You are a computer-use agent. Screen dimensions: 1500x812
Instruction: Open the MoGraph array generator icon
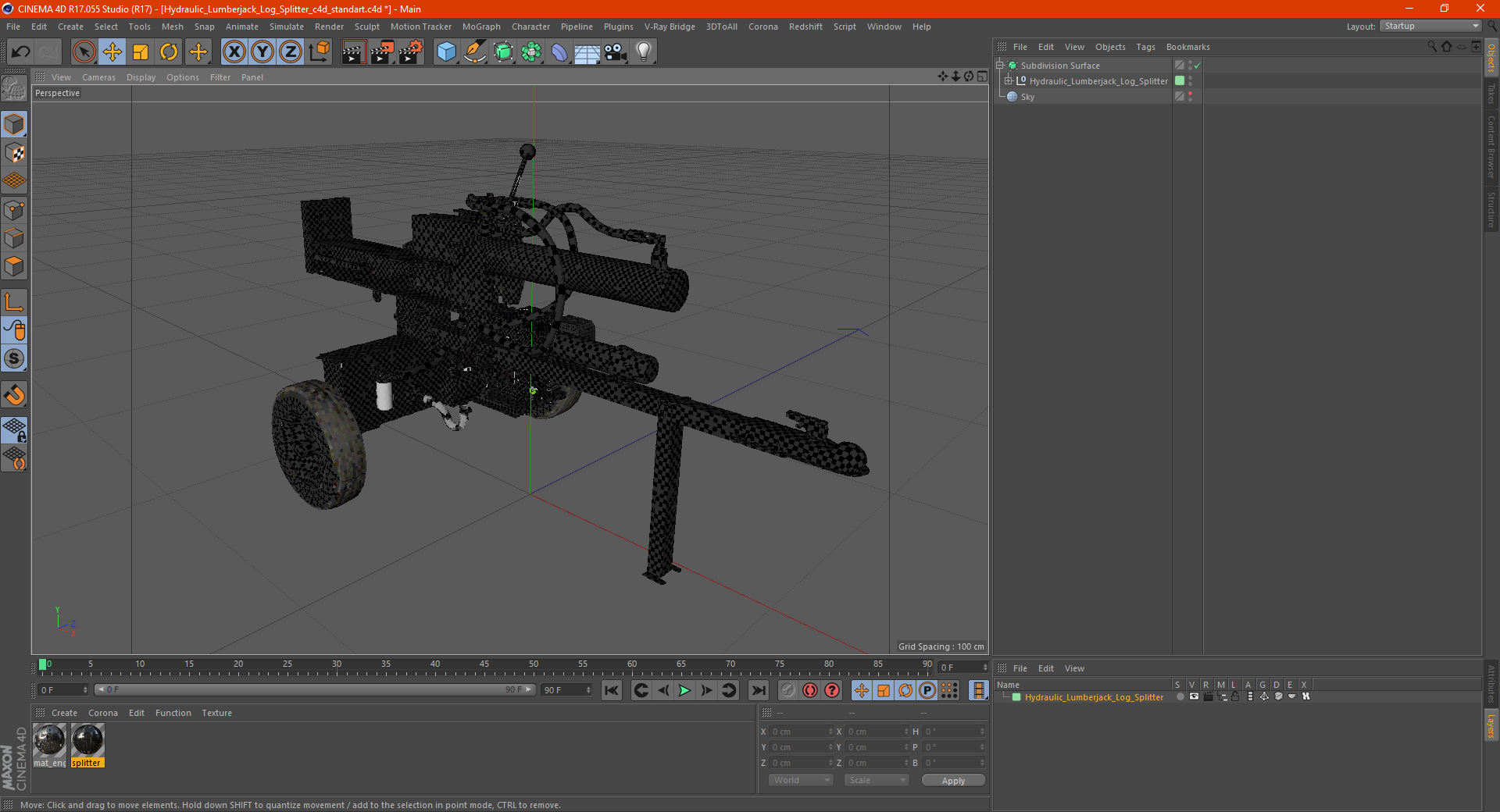point(531,52)
